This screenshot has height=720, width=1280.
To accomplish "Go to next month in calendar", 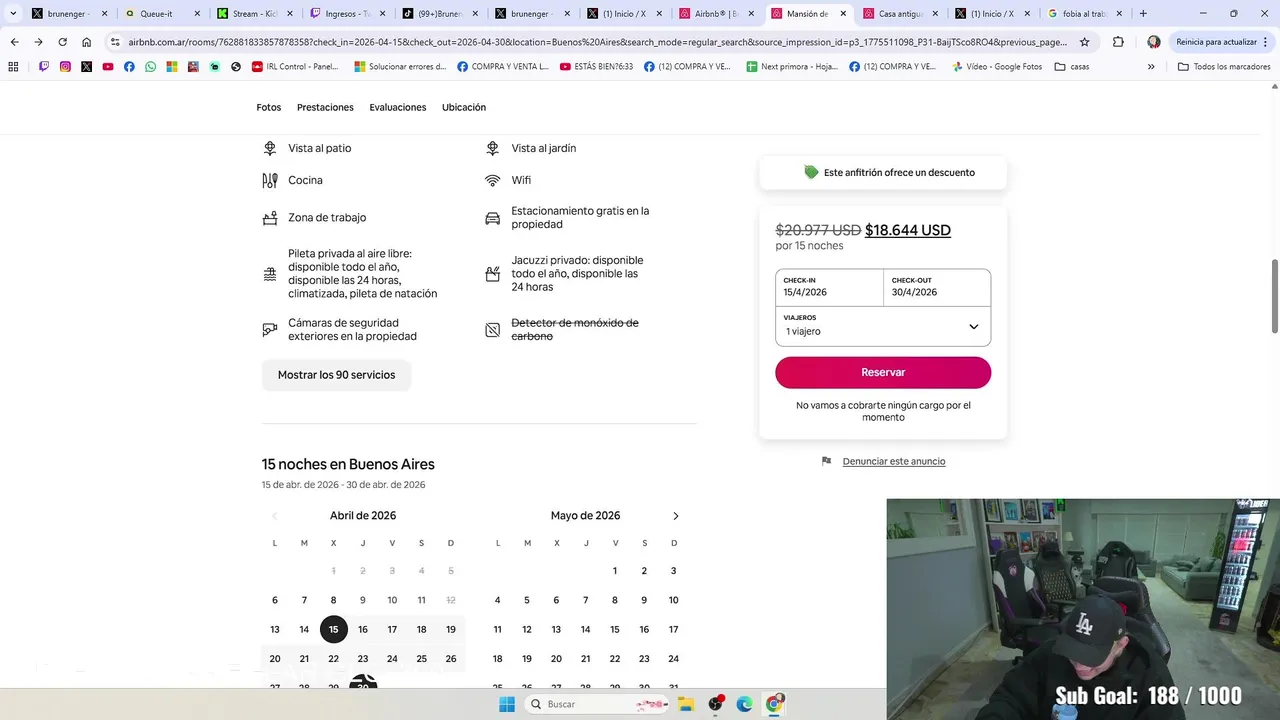I will coord(675,516).
